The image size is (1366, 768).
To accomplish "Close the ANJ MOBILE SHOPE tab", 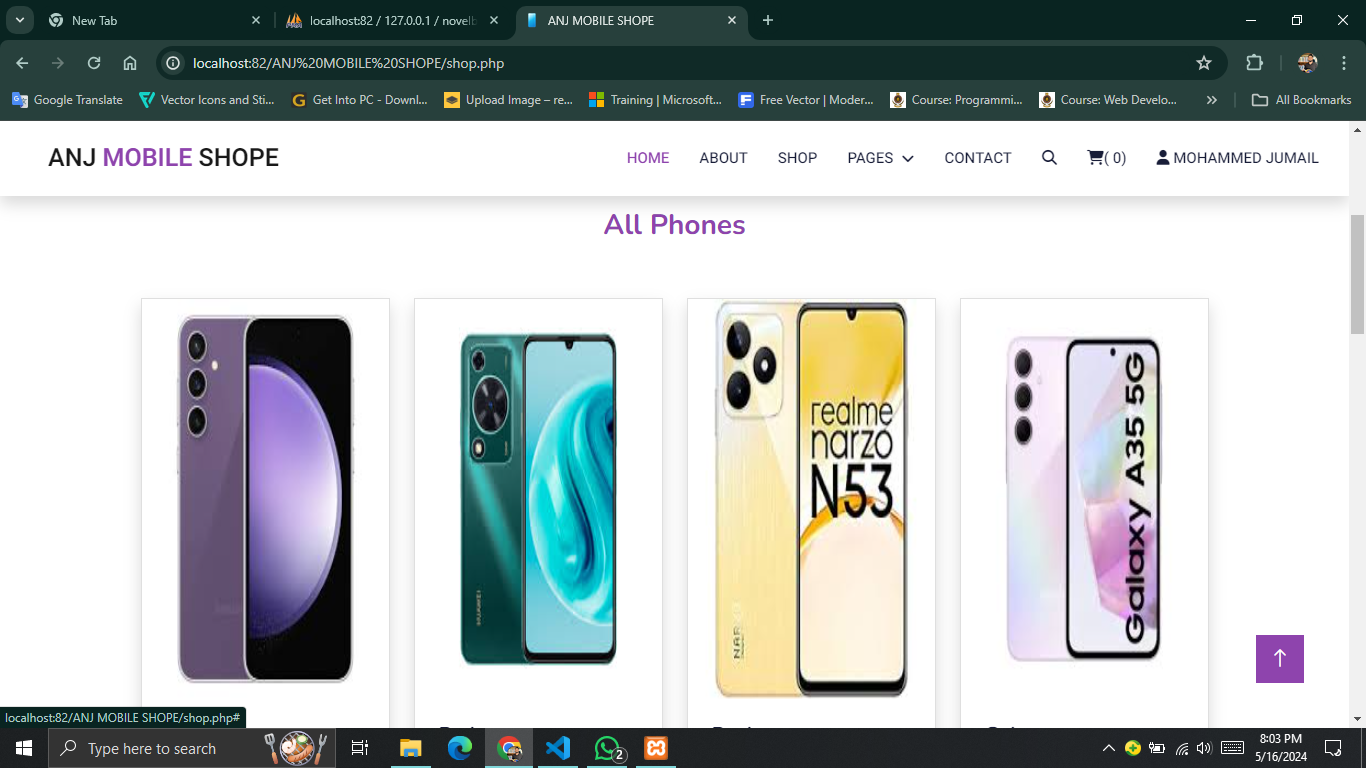I will tap(732, 20).
